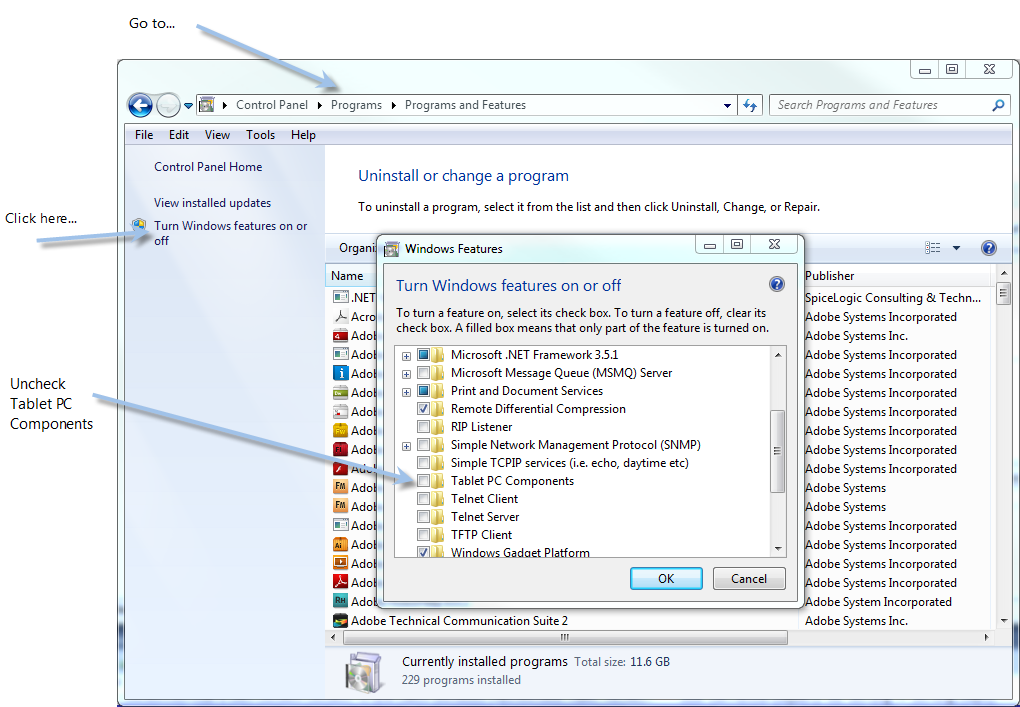Click the features list vertical scrollbar thumb

(x=777, y=451)
